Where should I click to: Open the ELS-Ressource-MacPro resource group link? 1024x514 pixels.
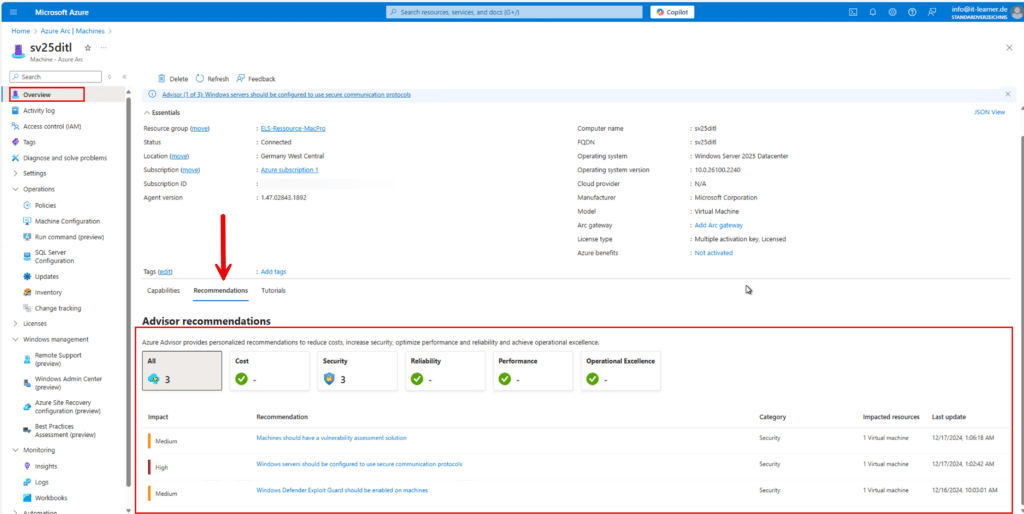pos(293,128)
